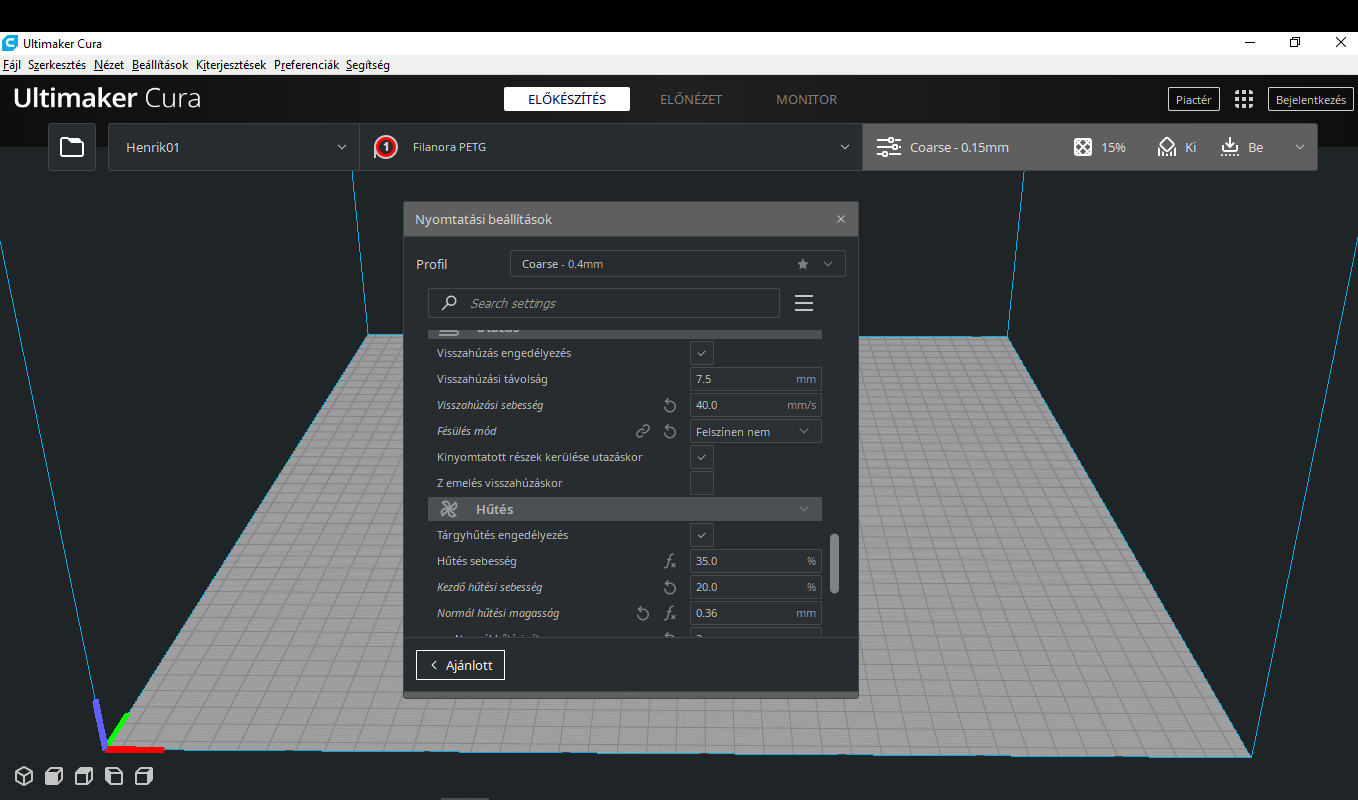The width and height of the screenshot is (1358, 800).
Task: Click the Bejelentkezés sign-in button
Action: click(1311, 99)
